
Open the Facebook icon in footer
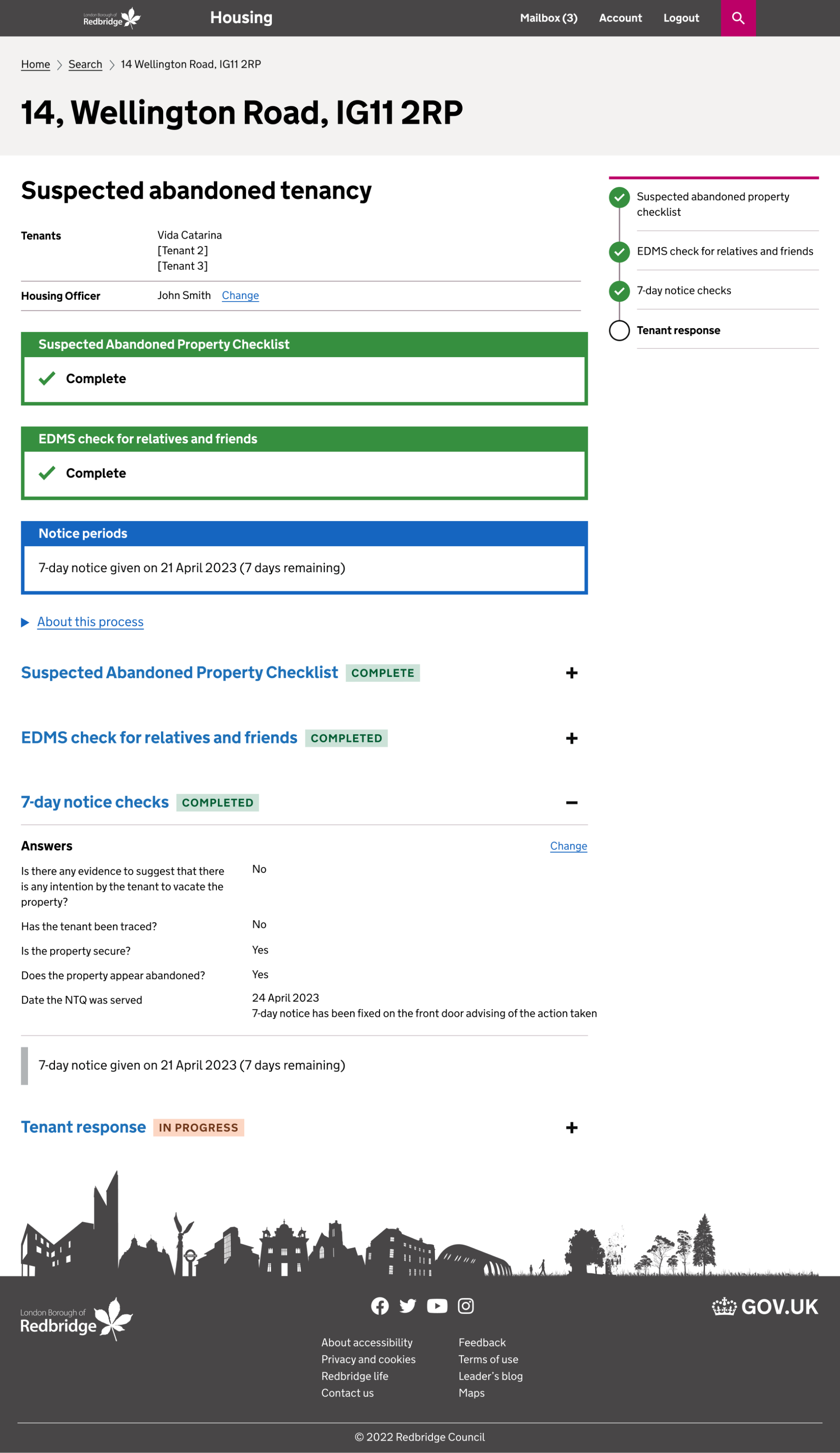(x=379, y=1305)
